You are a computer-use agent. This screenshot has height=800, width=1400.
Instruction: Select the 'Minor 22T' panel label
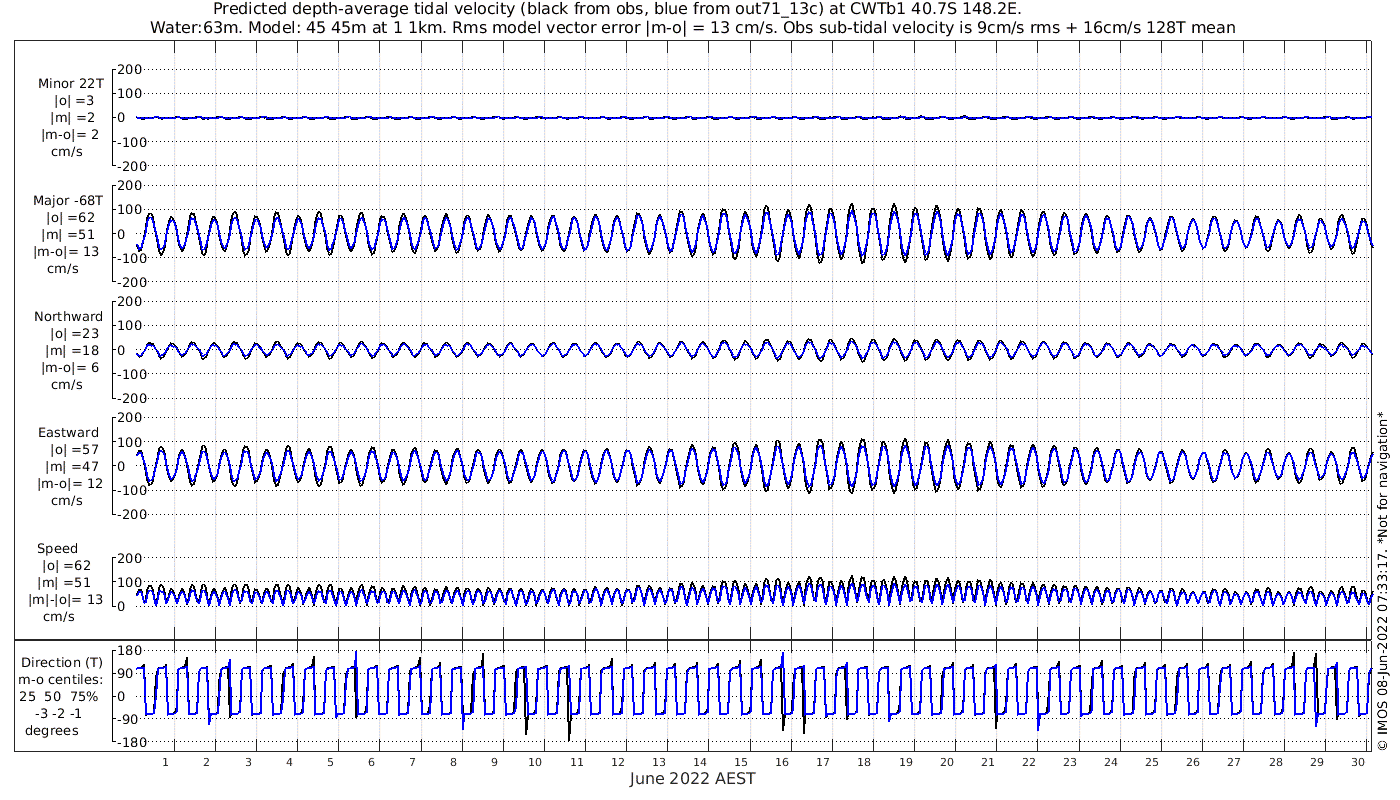click(70, 84)
